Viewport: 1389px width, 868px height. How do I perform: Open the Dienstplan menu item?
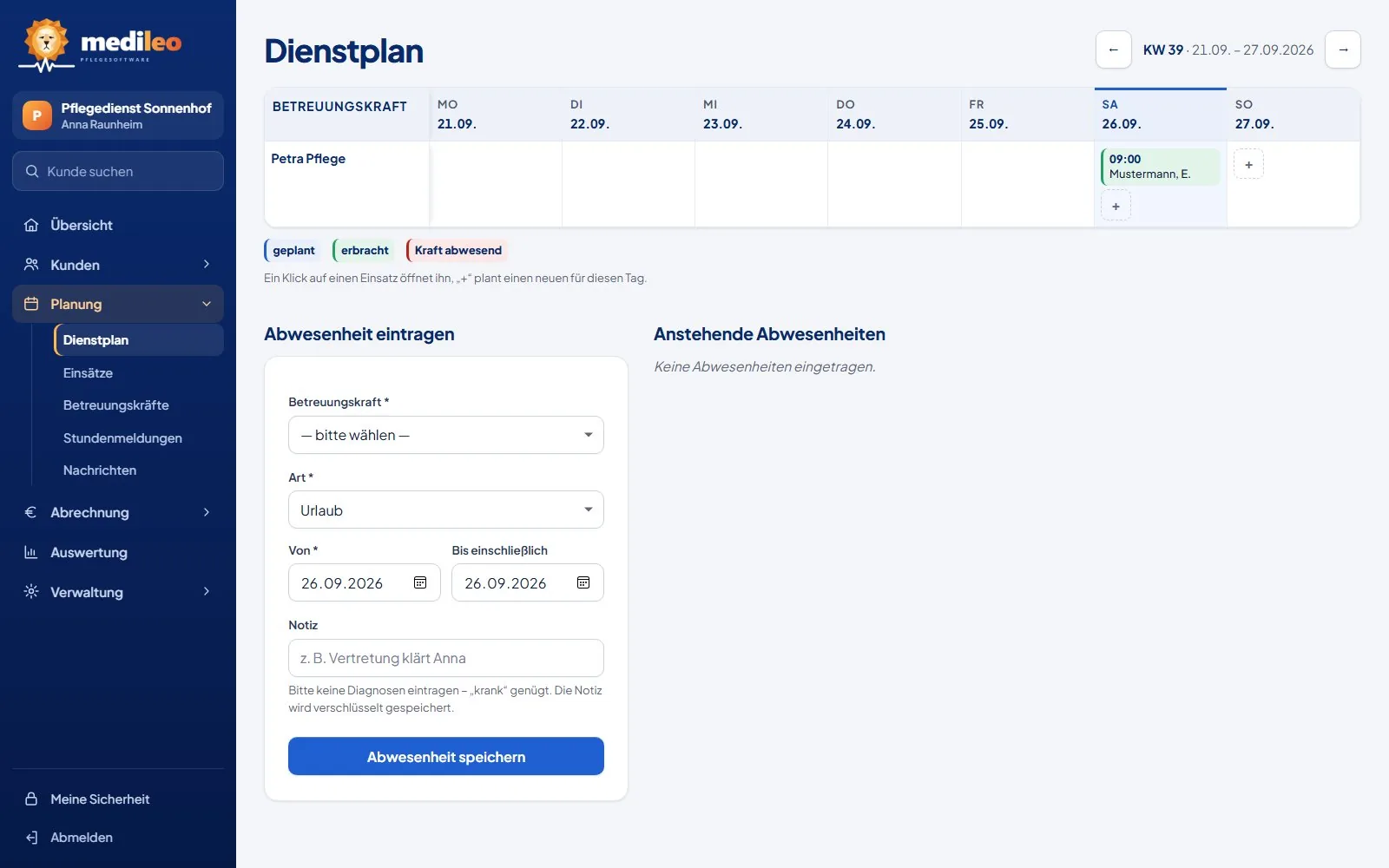pyautogui.click(x=138, y=340)
